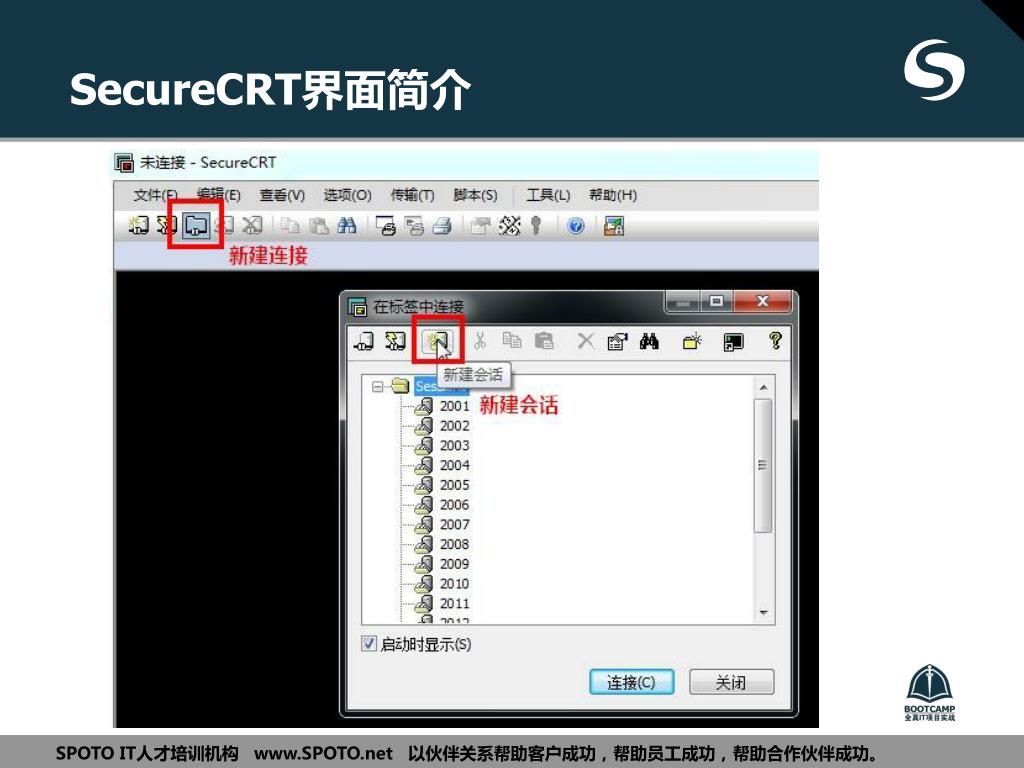The height and width of the screenshot is (768, 1024).
Task: Select the Sessions folder in the tree
Action: pos(441,387)
